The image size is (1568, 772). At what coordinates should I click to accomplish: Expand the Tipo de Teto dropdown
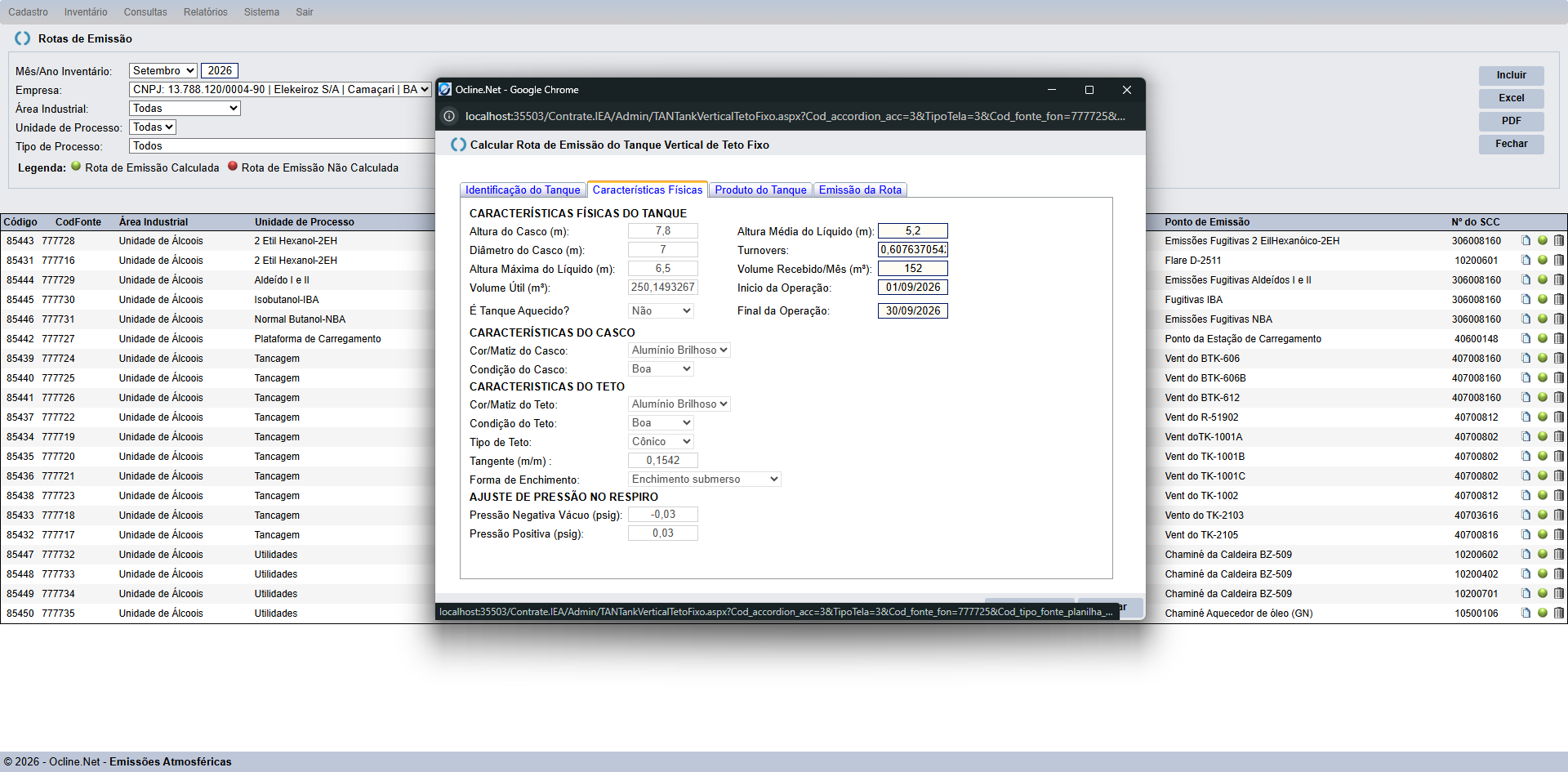[x=661, y=442]
